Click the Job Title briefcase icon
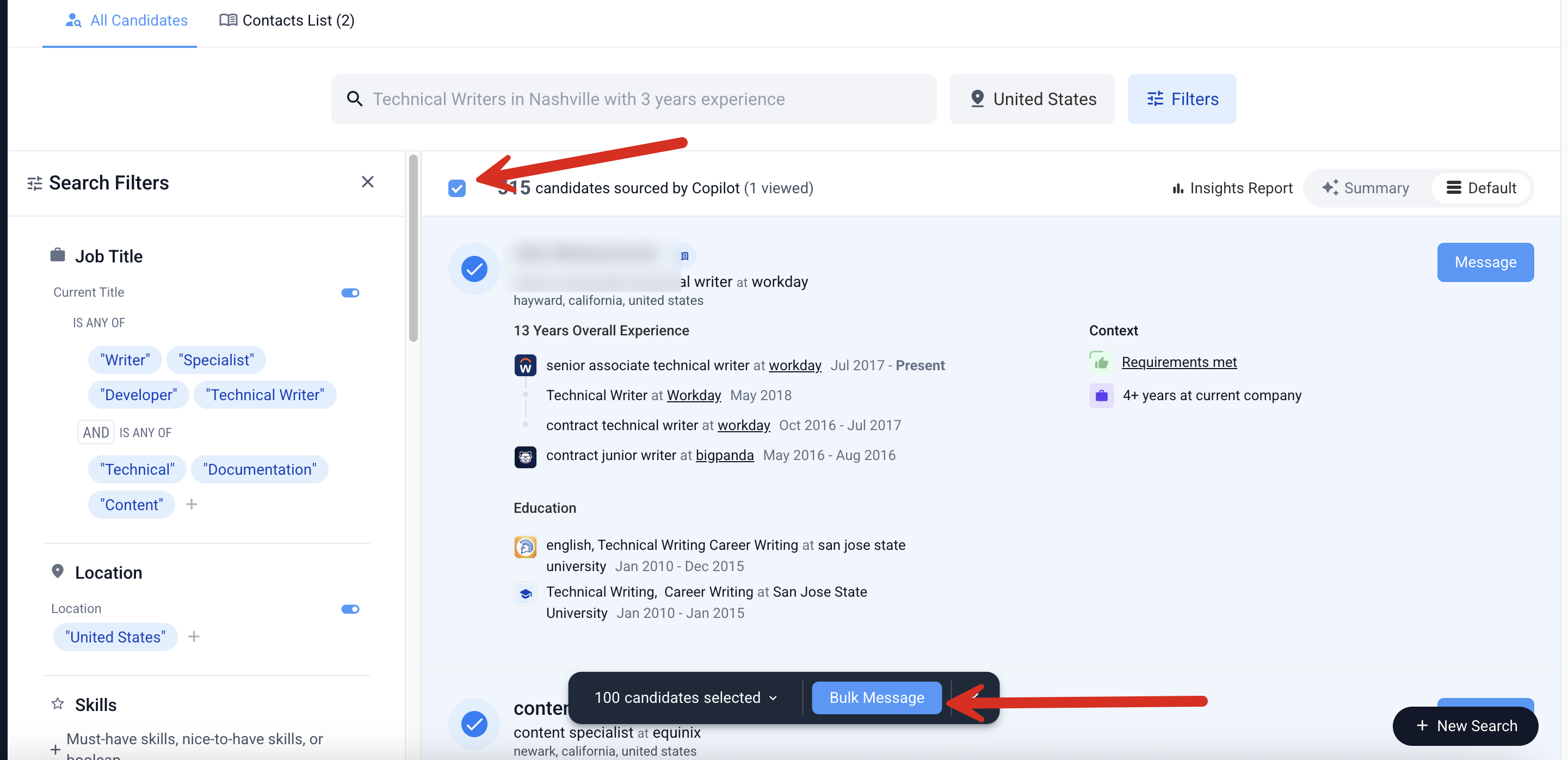 tap(57, 255)
